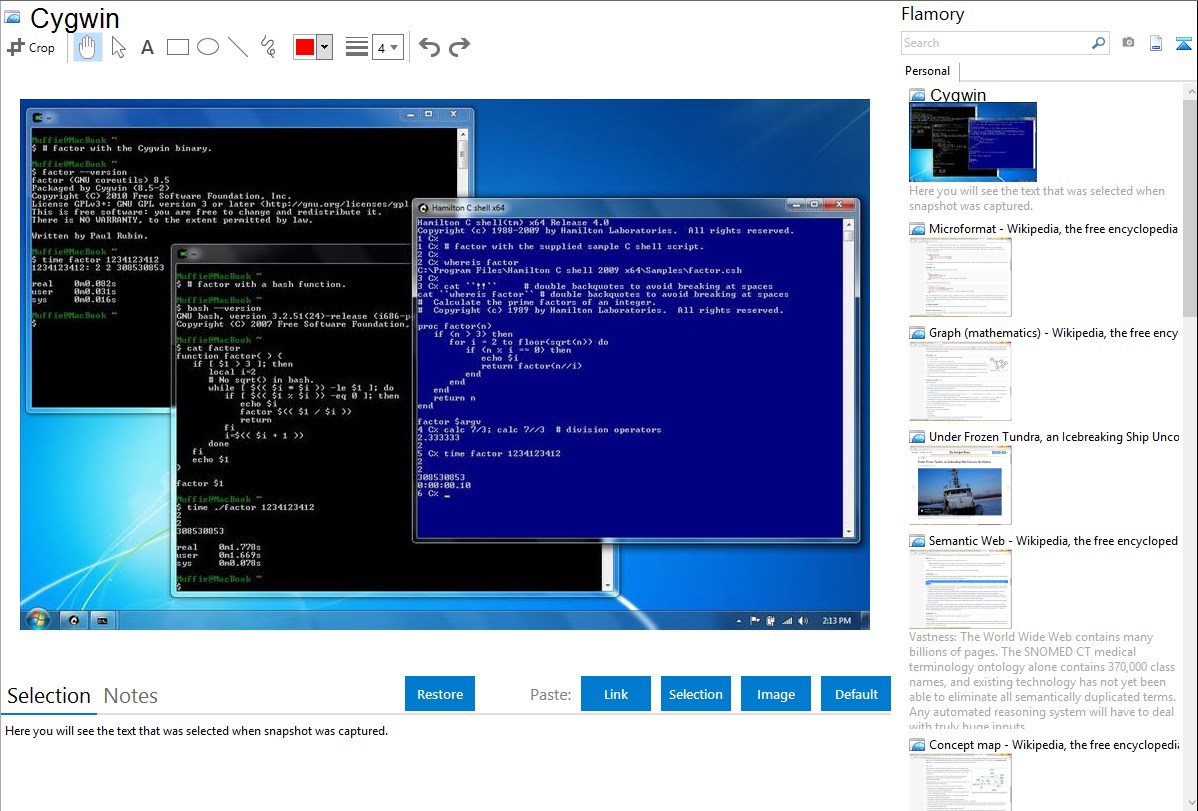Pick the text annotation tool

coord(147,47)
